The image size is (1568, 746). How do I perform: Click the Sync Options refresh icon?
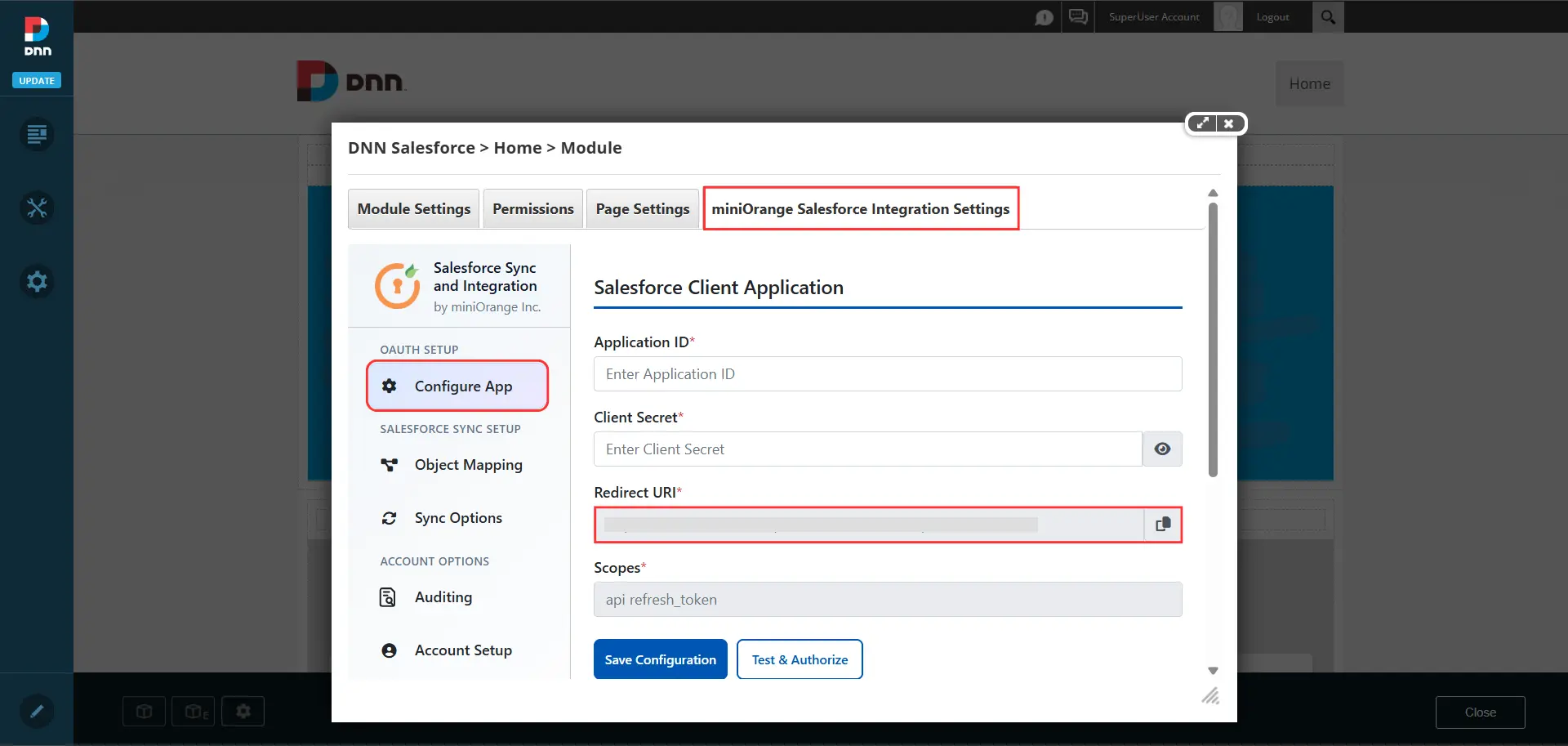390,518
